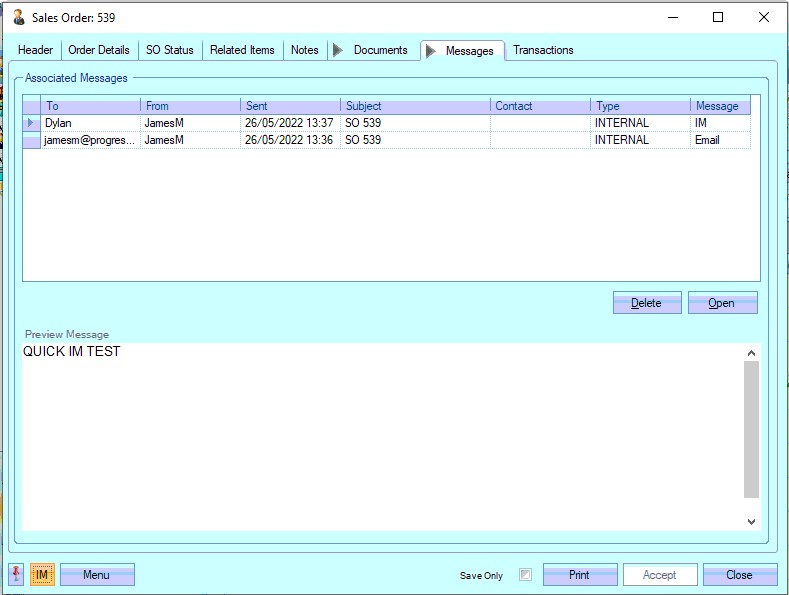The height and width of the screenshot is (595, 789).
Task: Click the row selector beside the jamesm@progres row
Action: click(31, 141)
